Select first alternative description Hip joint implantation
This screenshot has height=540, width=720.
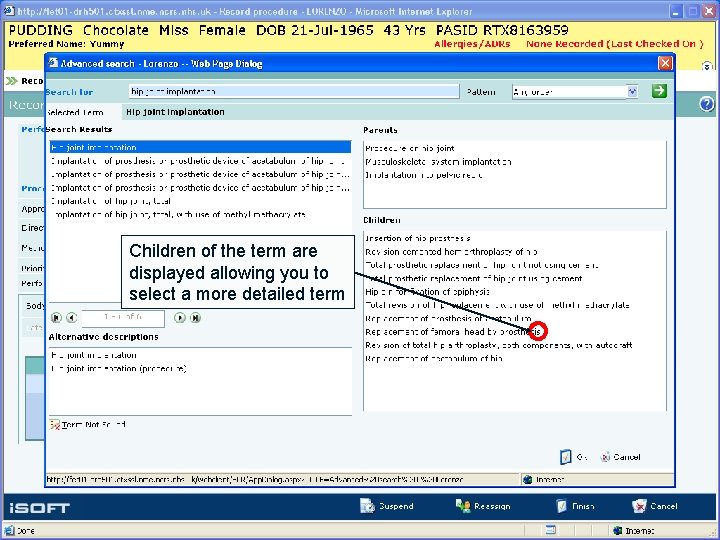94,355
